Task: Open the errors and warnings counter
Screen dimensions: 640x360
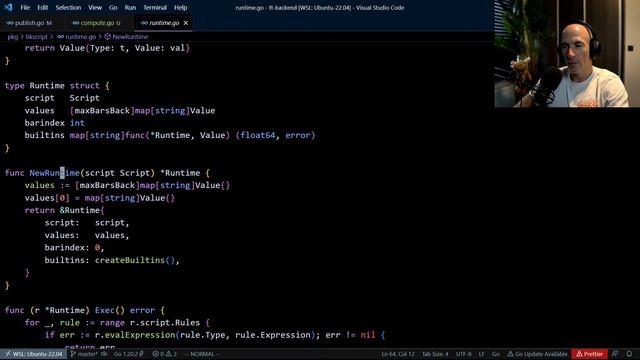Action: [164, 354]
